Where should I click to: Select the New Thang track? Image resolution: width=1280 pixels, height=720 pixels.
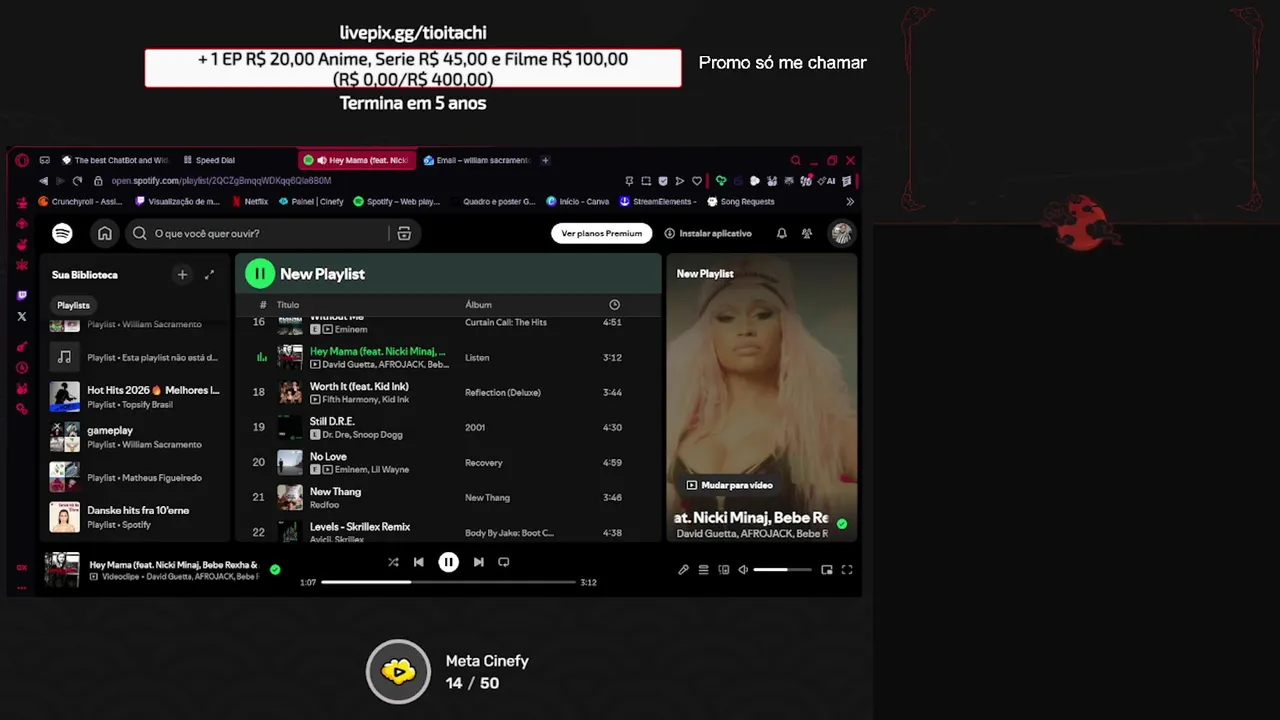(448, 497)
